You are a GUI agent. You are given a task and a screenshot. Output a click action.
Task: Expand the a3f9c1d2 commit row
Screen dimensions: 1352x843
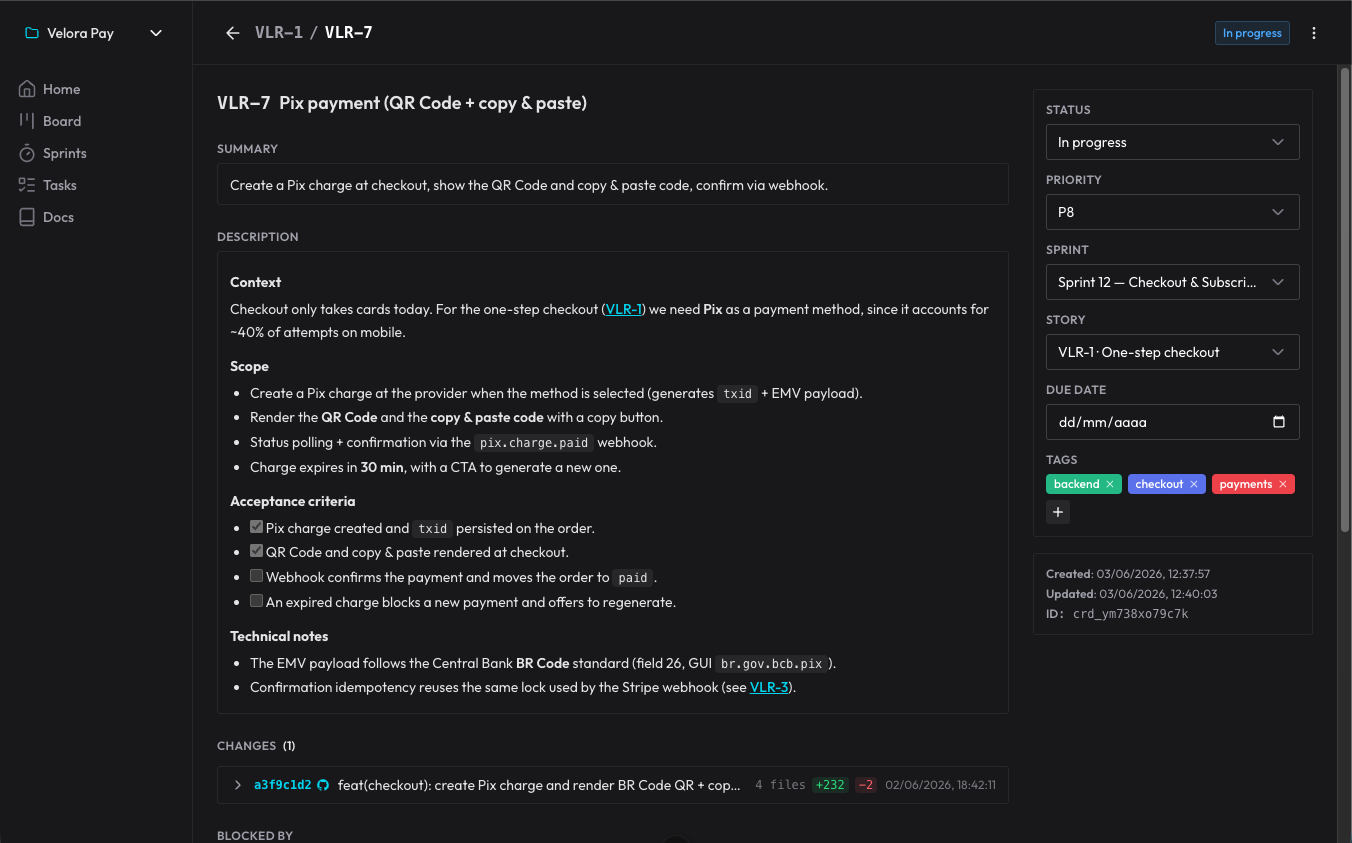point(237,785)
